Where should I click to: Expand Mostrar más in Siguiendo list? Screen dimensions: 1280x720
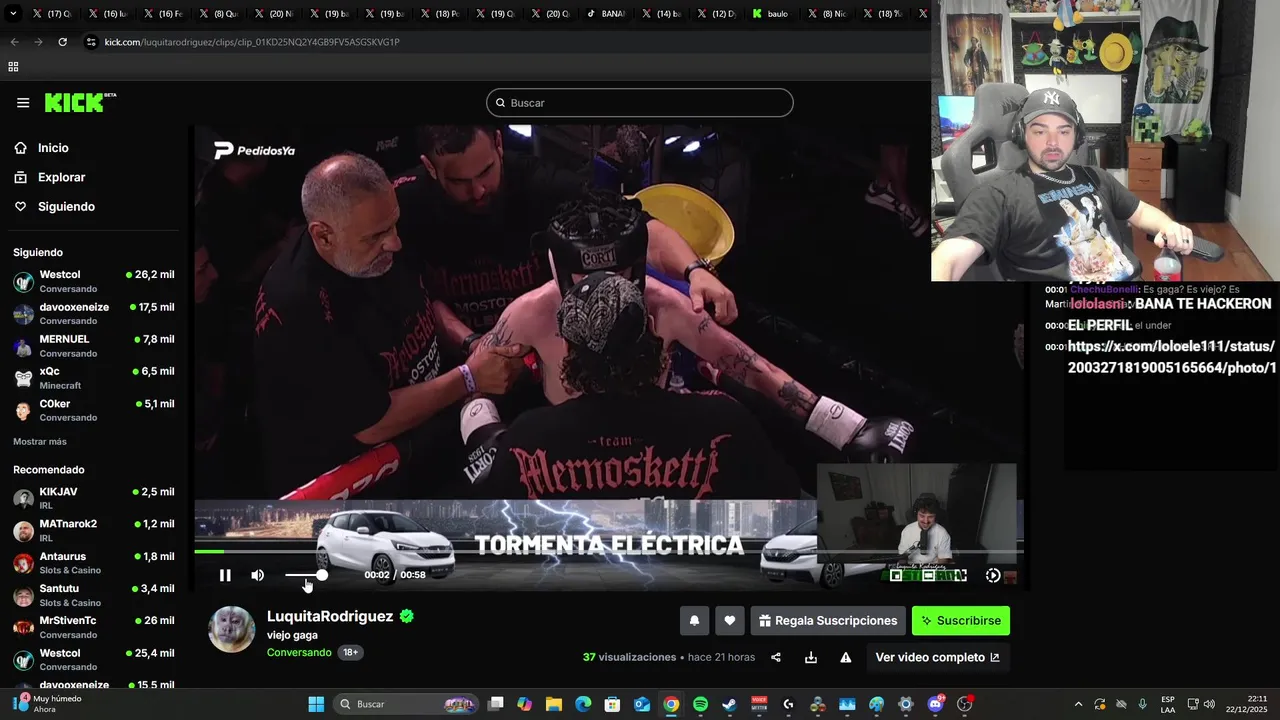(x=40, y=442)
